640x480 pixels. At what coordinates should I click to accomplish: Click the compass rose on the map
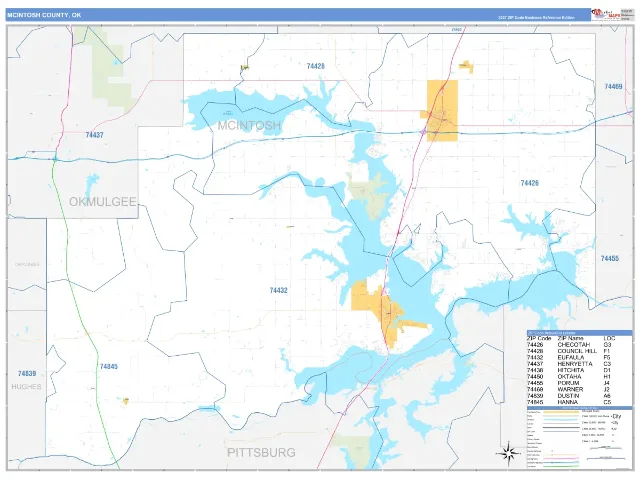coord(508,453)
